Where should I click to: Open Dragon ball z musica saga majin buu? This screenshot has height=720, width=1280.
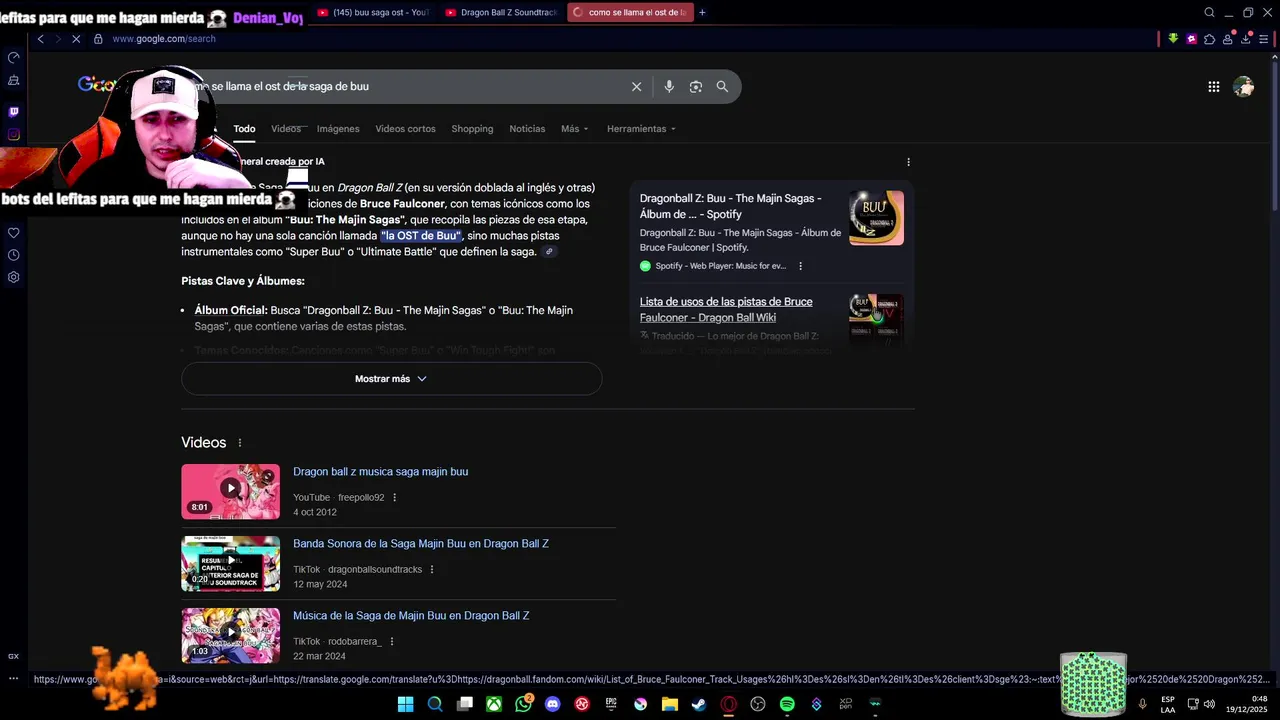click(380, 472)
